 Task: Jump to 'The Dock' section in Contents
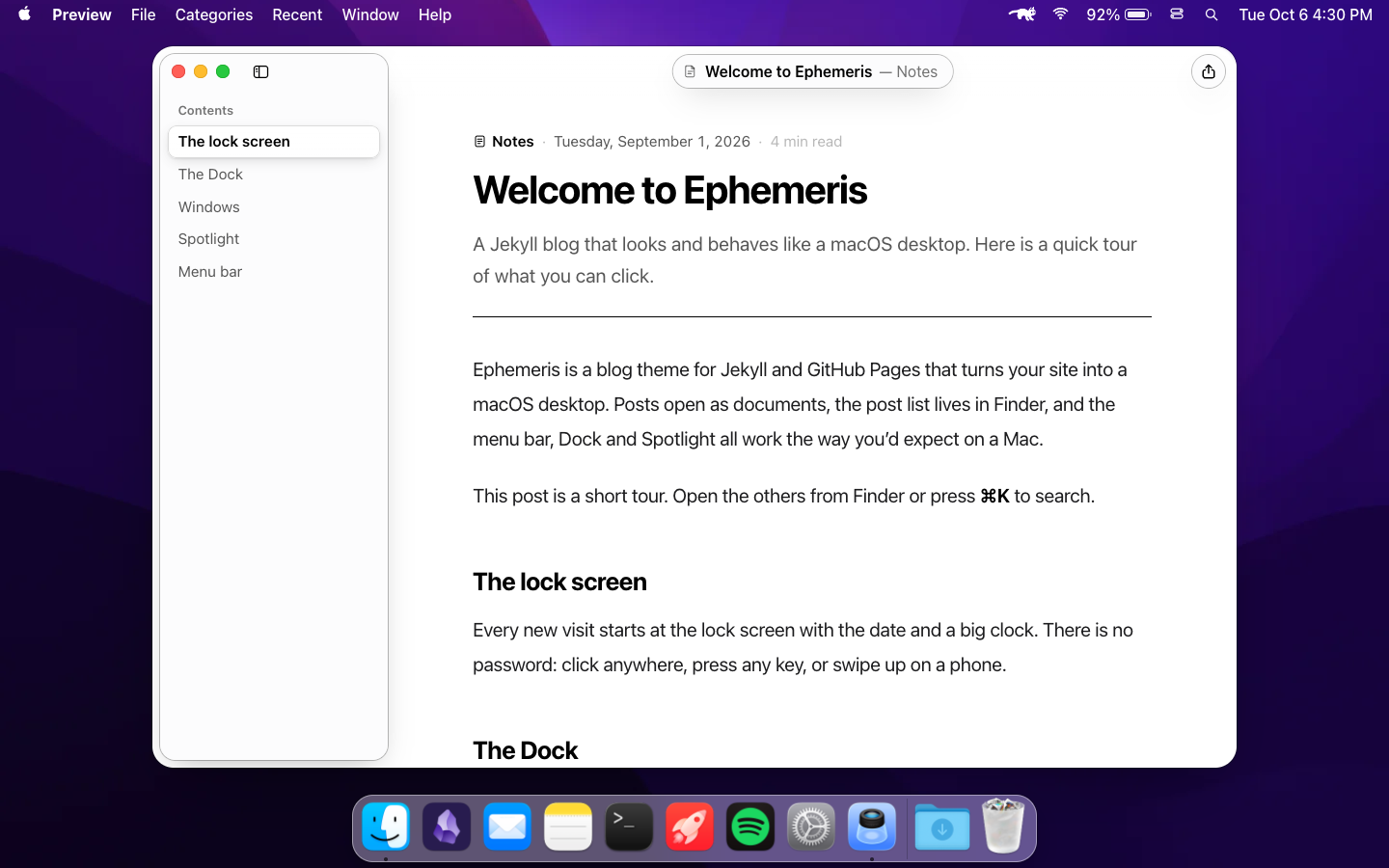(x=274, y=175)
